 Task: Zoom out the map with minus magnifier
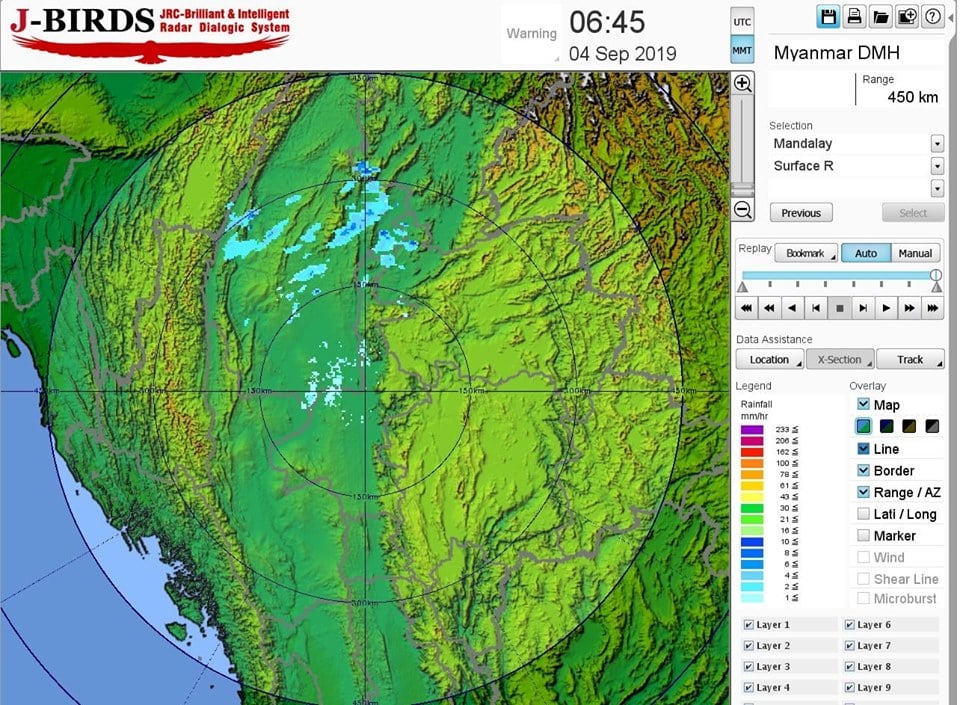pos(742,210)
